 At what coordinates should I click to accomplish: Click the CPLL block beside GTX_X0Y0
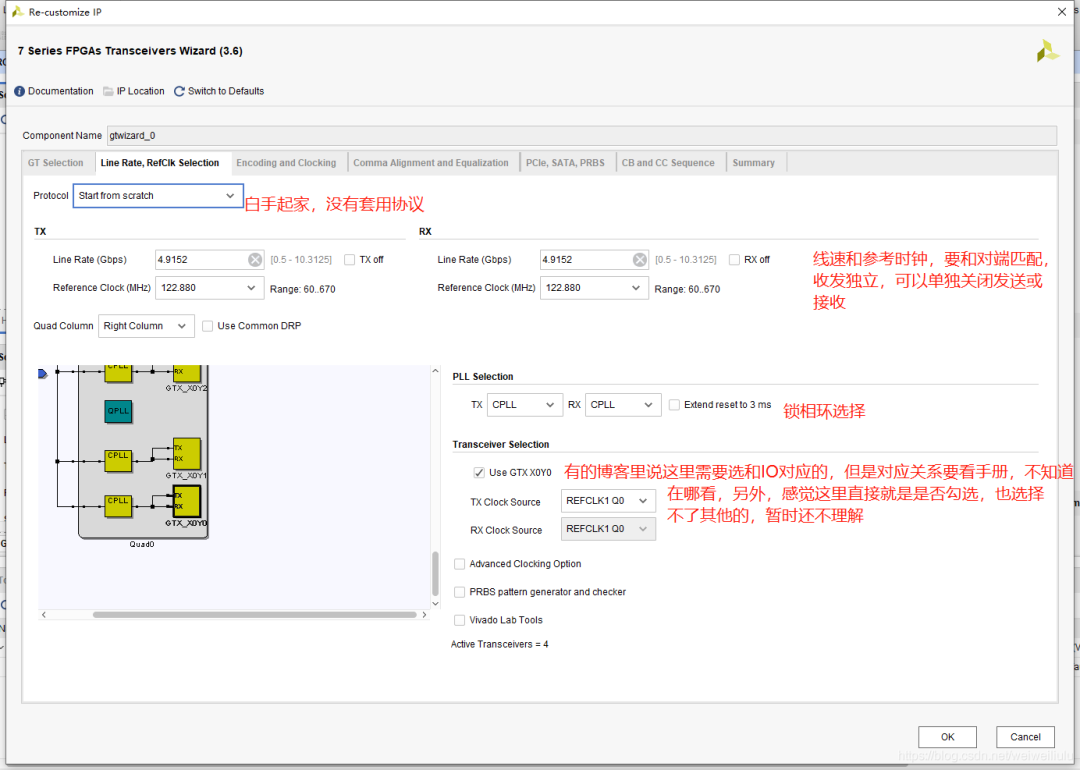click(118, 506)
